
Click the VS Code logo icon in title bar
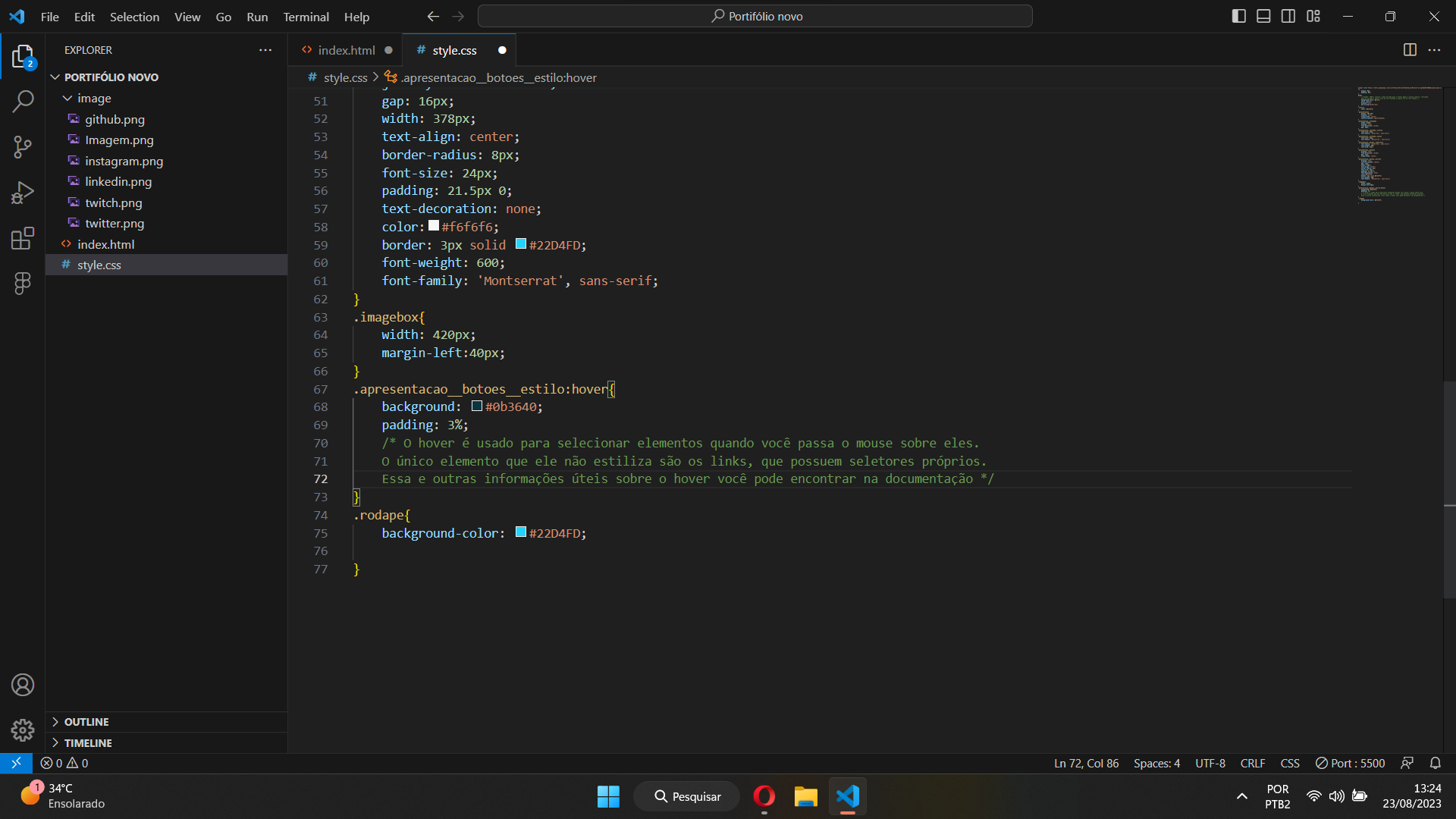17,16
